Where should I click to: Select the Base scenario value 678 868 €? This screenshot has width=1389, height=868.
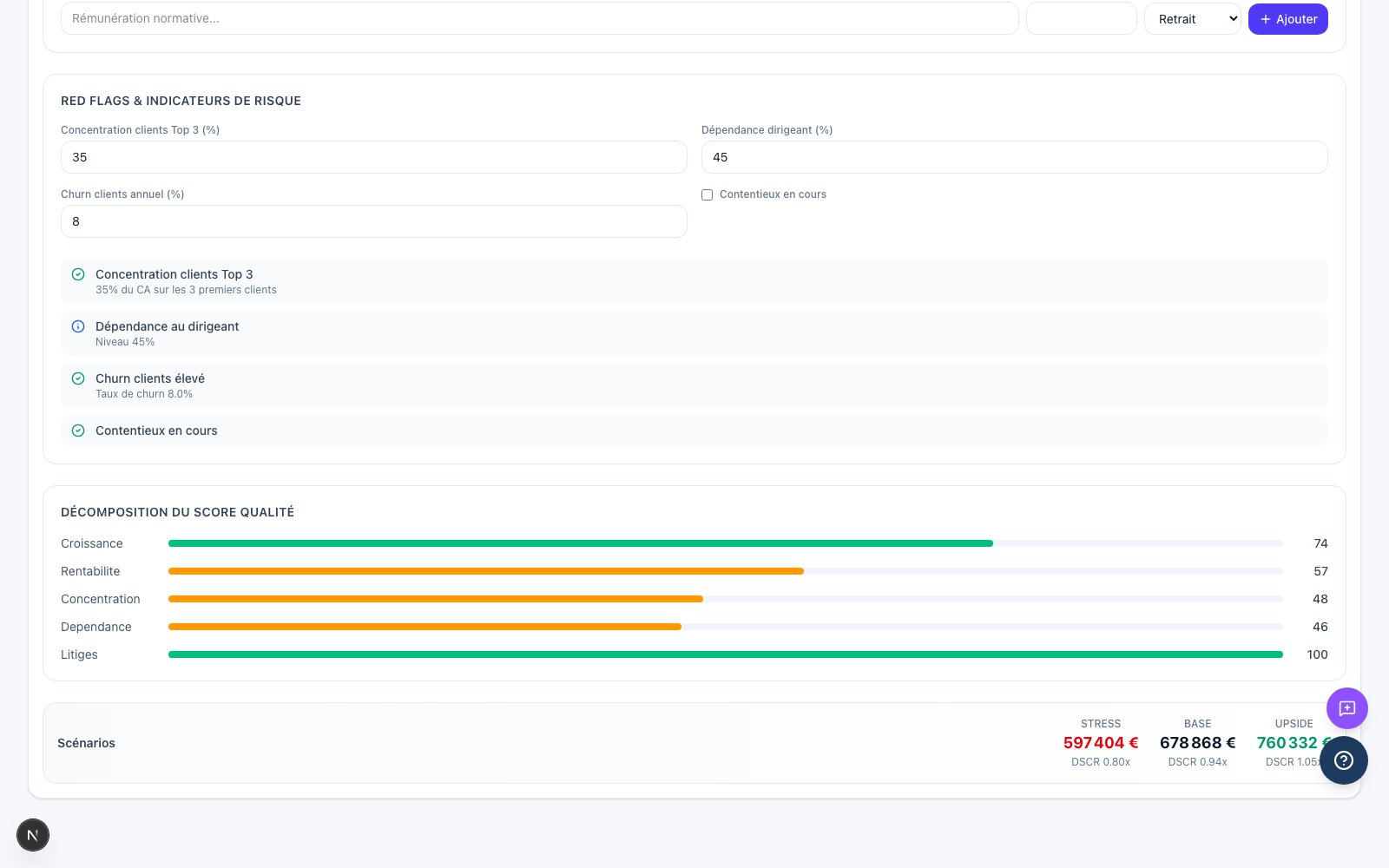(1198, 743)
